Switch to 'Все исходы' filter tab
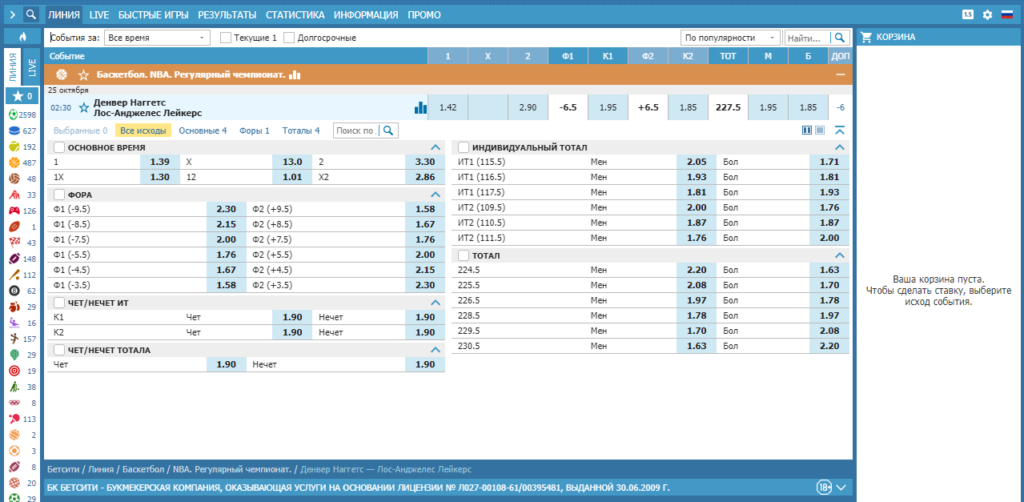This screenshot has width=1024, height=502. [x=143, y=131]
